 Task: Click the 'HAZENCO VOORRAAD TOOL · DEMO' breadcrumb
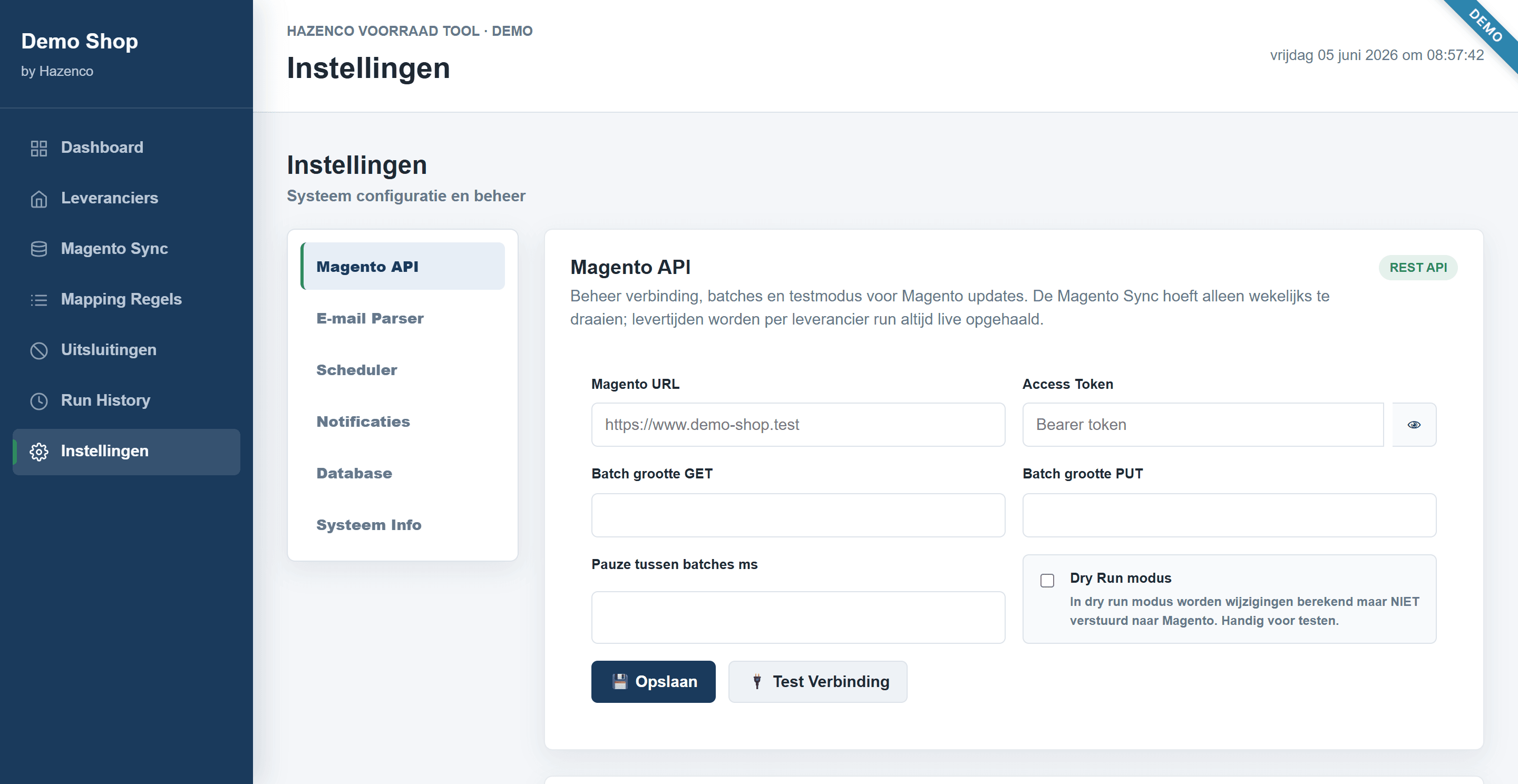coord(410,31)
